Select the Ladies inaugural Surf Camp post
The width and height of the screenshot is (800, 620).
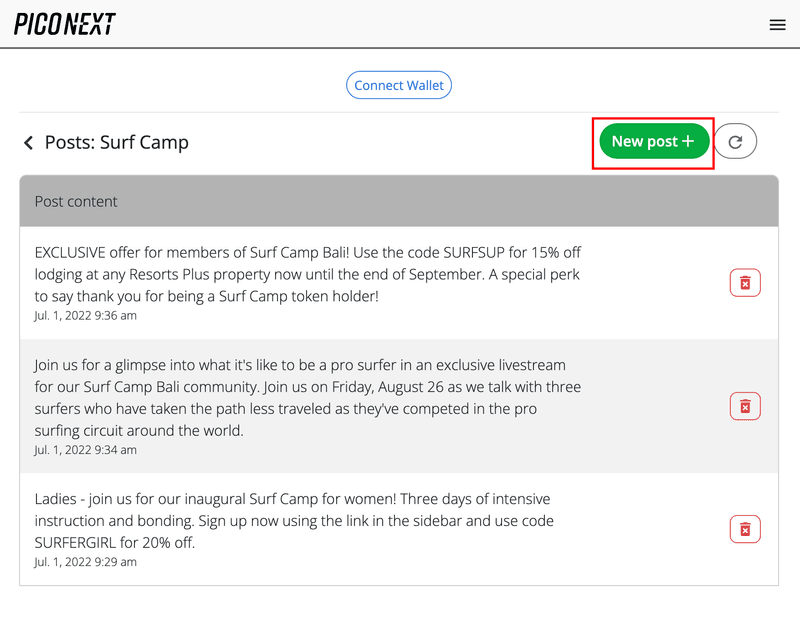pos(294,520)
